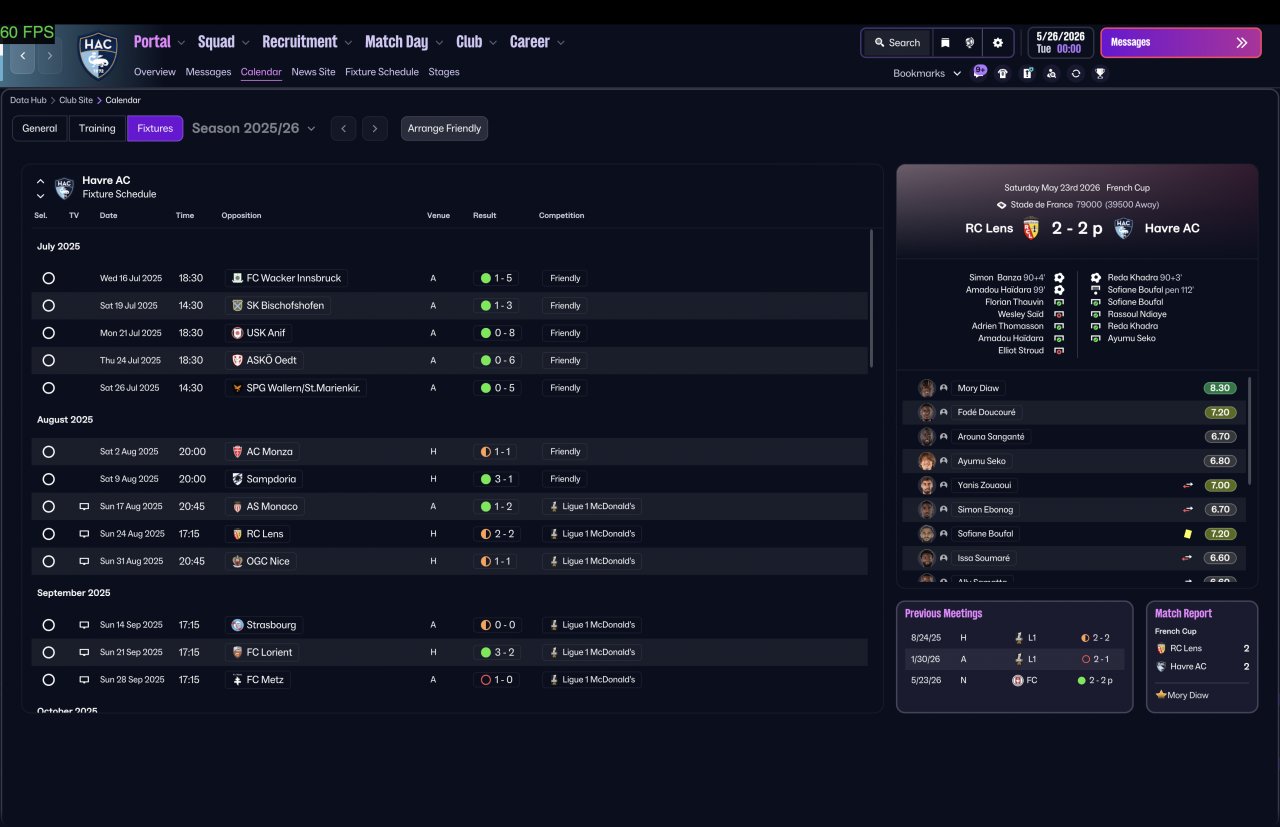Select the ASKÖ Oedt fixture radio button
1280x827 pixels.
(48, 360)
